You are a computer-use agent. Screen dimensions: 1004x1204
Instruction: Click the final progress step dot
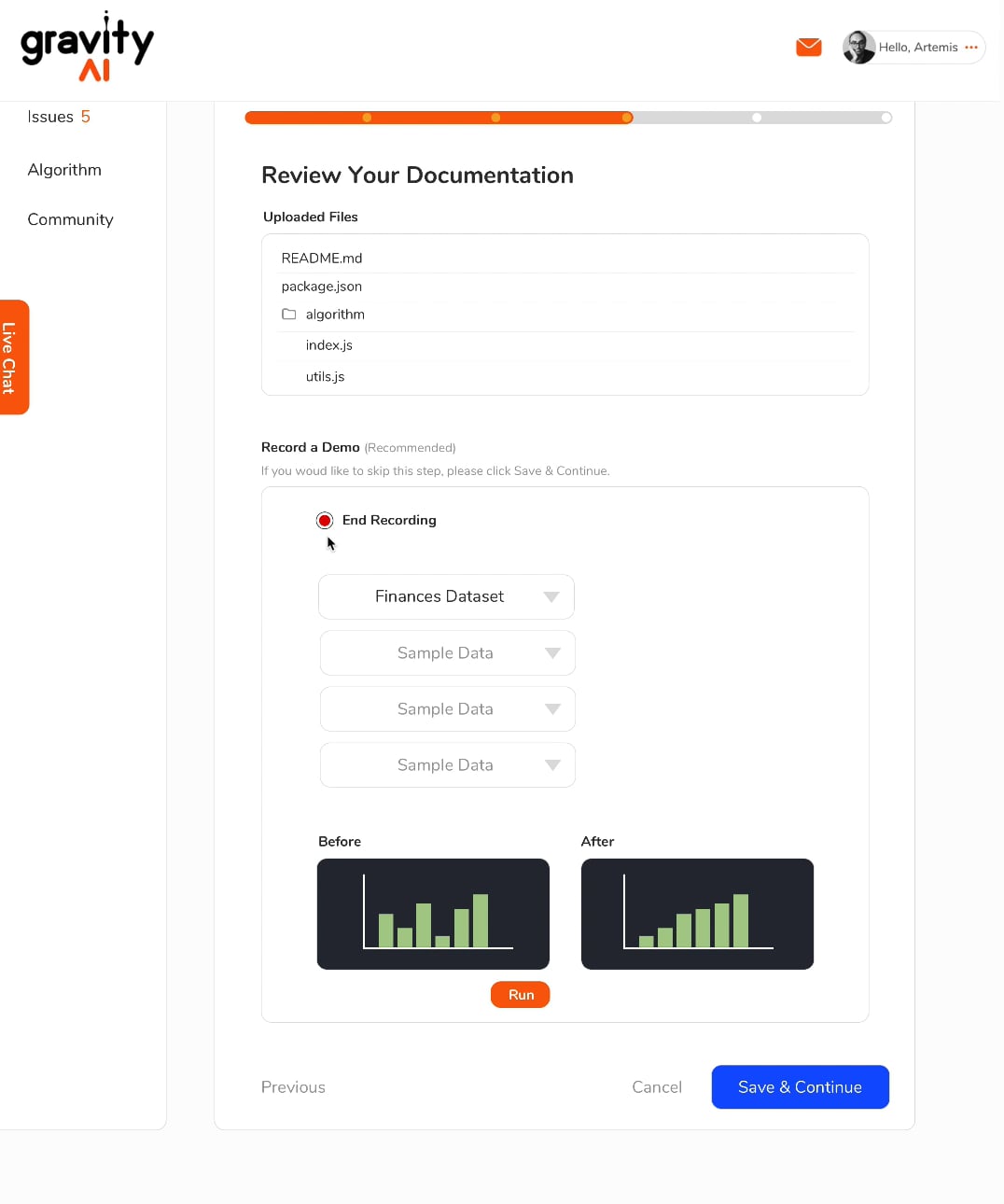pos(886,118)
